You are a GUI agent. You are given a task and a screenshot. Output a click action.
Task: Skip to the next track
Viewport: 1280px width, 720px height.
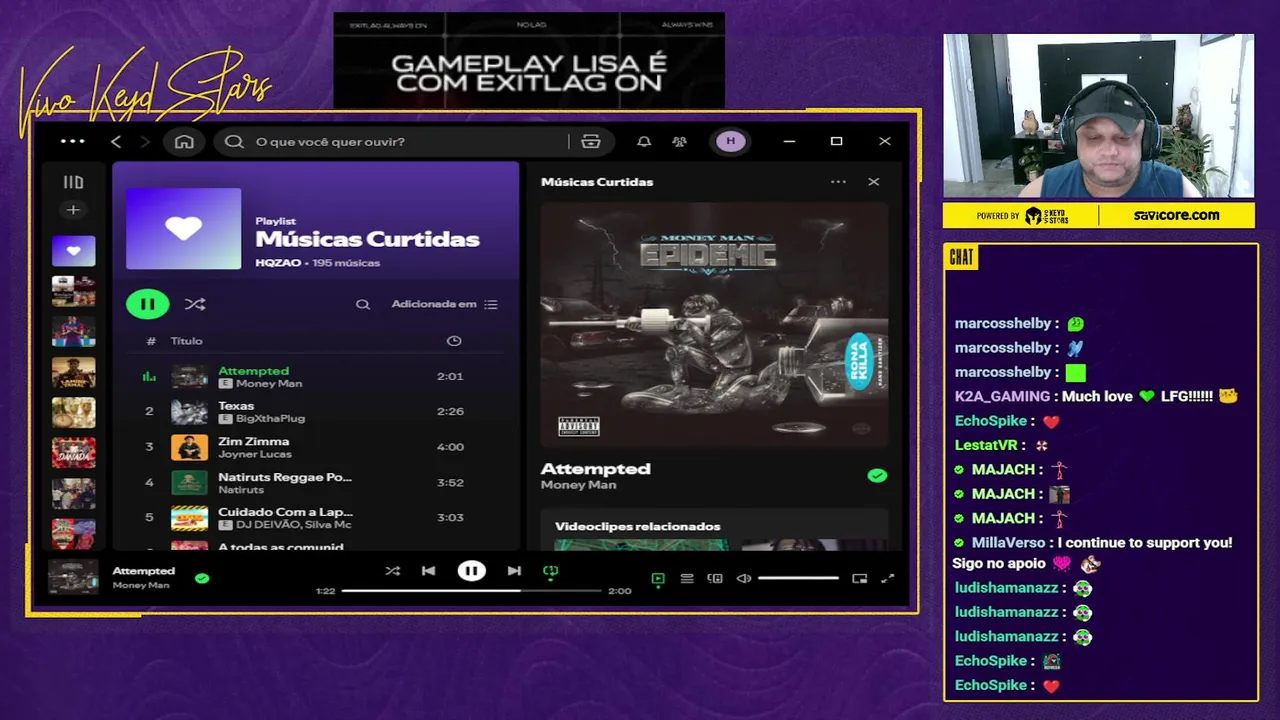514,571
